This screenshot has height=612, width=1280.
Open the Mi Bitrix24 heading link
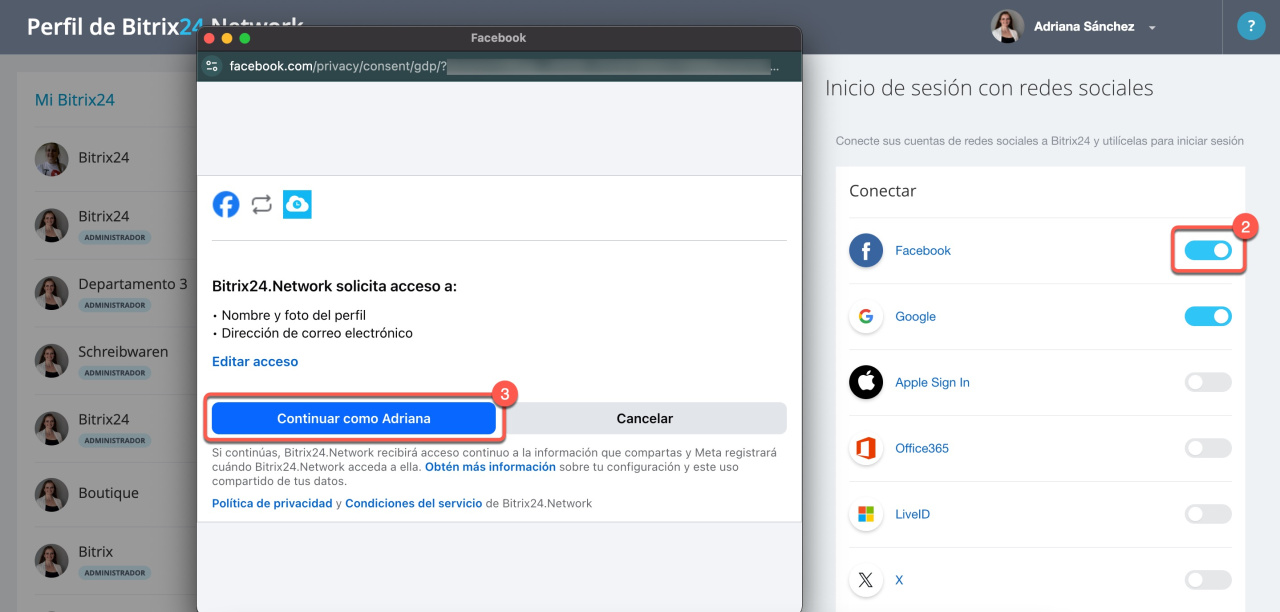pyautogui.click(x=75, y=100)
